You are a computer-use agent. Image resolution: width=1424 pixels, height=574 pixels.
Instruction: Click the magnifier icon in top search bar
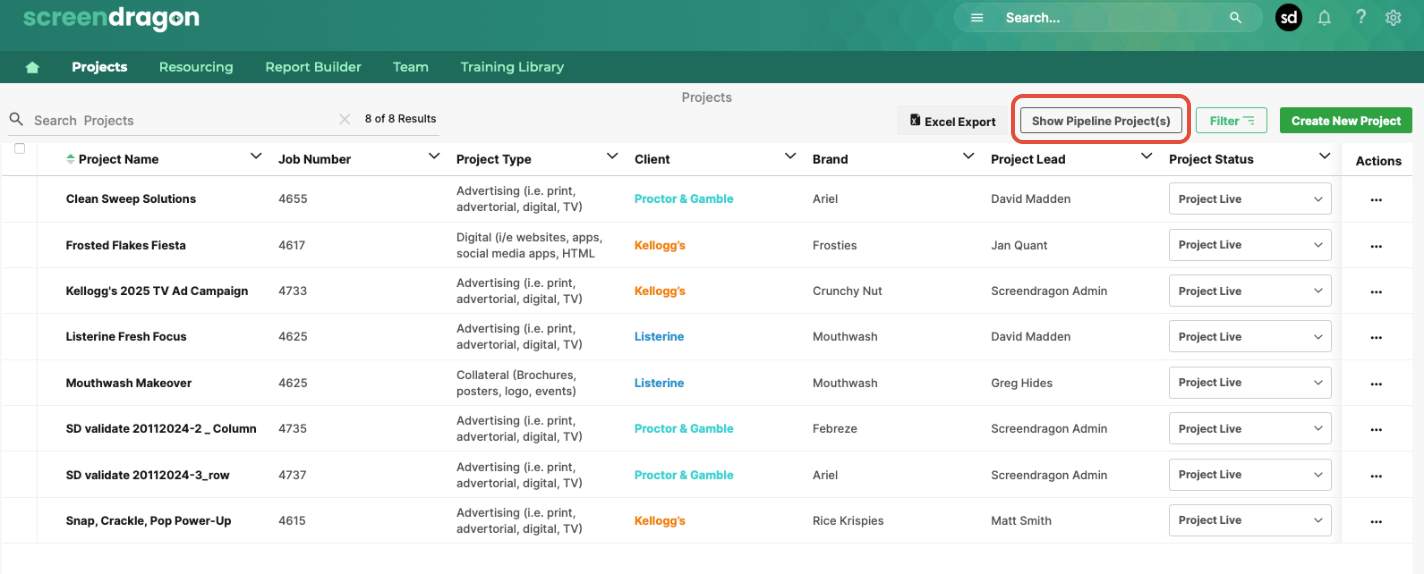1236,18
